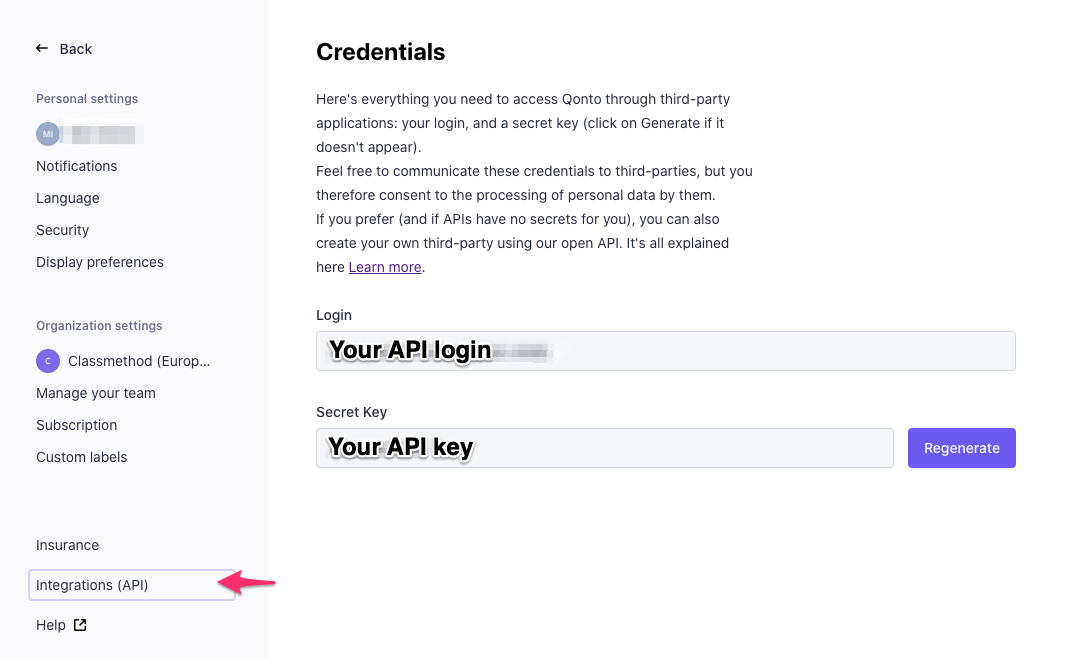Viewport: 1072px width, 658px height.
Task: Select Integrations (API) in the sidebar
Action: pyautogui.click(x=132, y=585)
